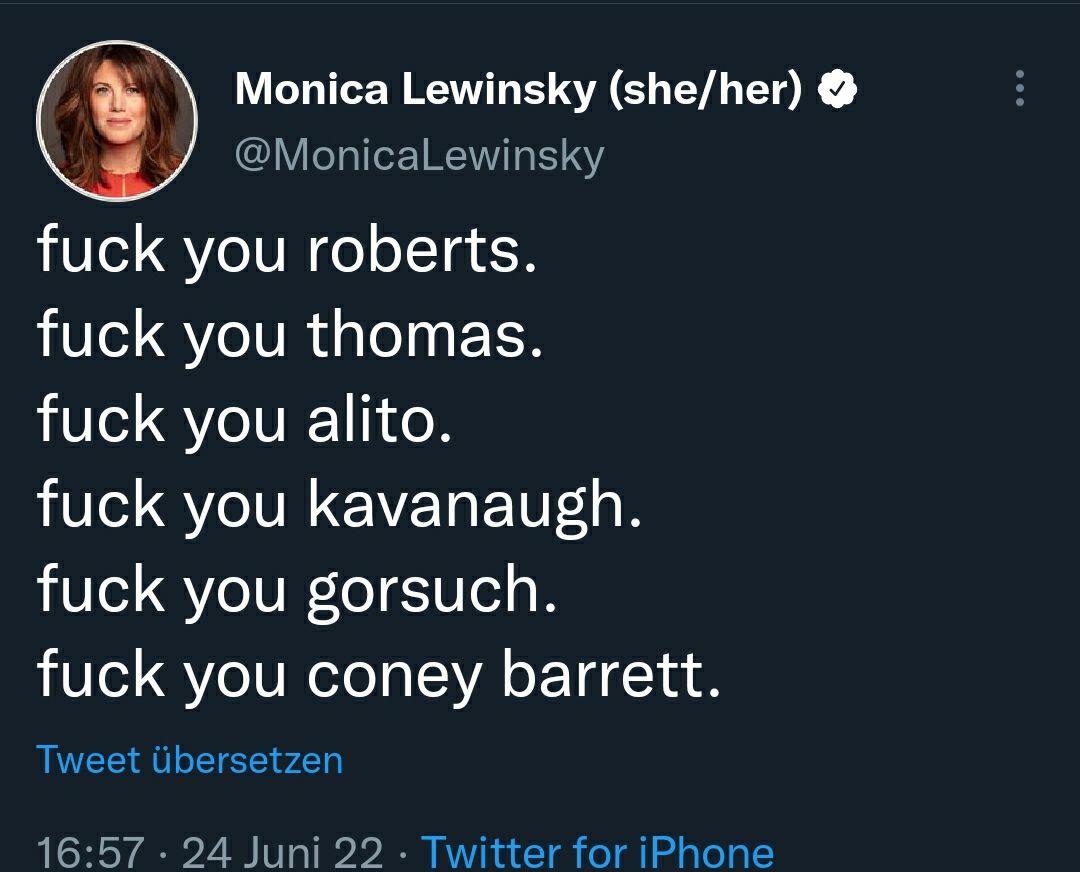Open Monica Lewinsky's profile picture
1080x872 pixels.
[x=116, y=121]
